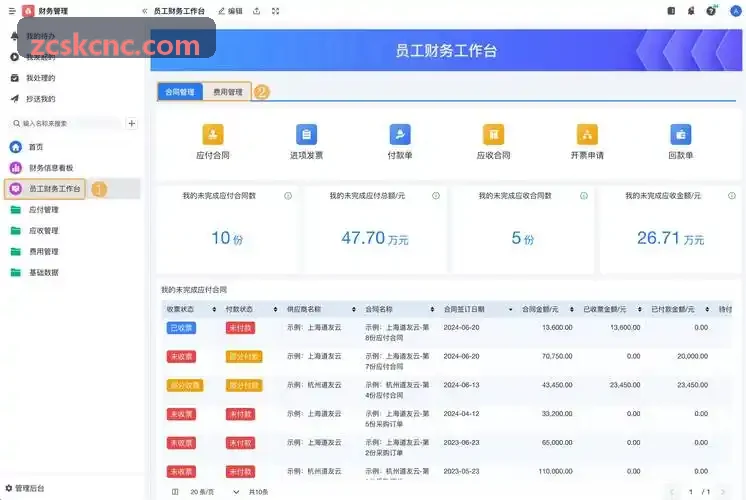The height and width of the screenshot is (500, 746).
Task: Go to 首页 in the sidebar
Action: 36,147
